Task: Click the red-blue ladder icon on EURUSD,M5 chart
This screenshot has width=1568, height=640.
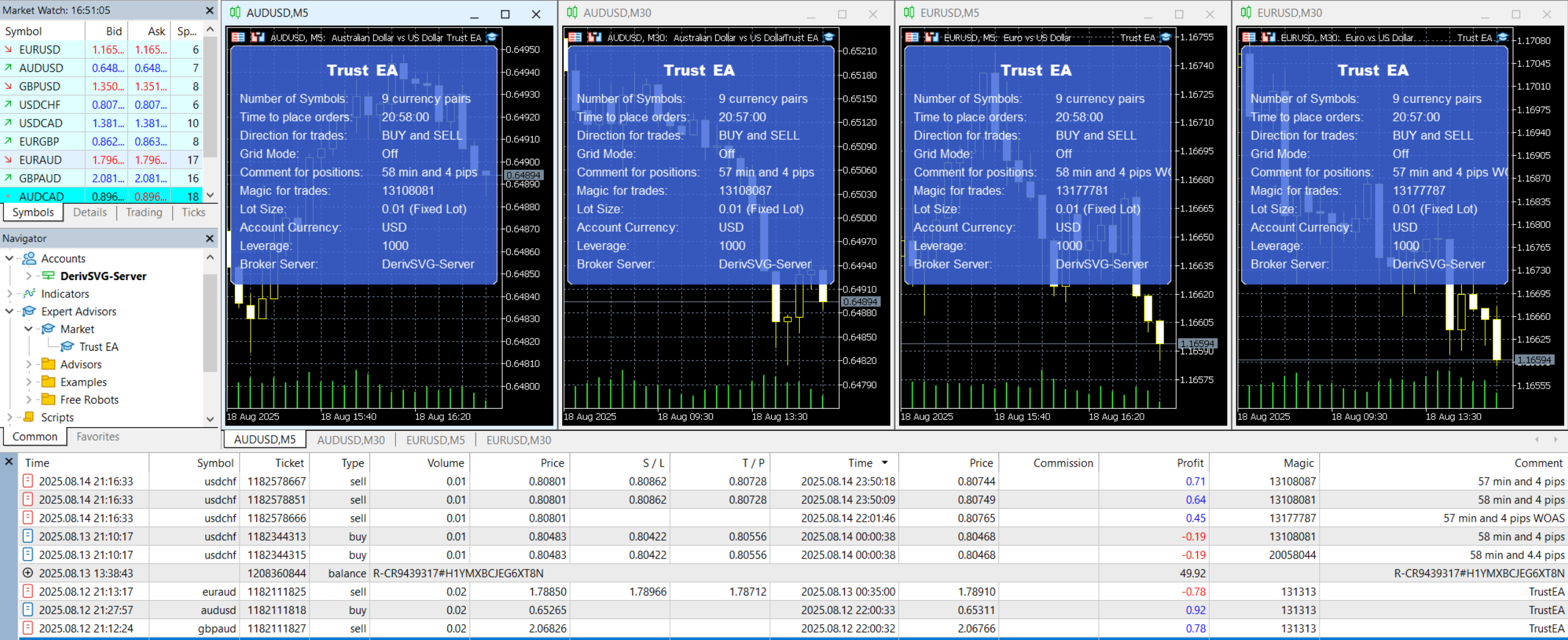Action: click(932, 37)
